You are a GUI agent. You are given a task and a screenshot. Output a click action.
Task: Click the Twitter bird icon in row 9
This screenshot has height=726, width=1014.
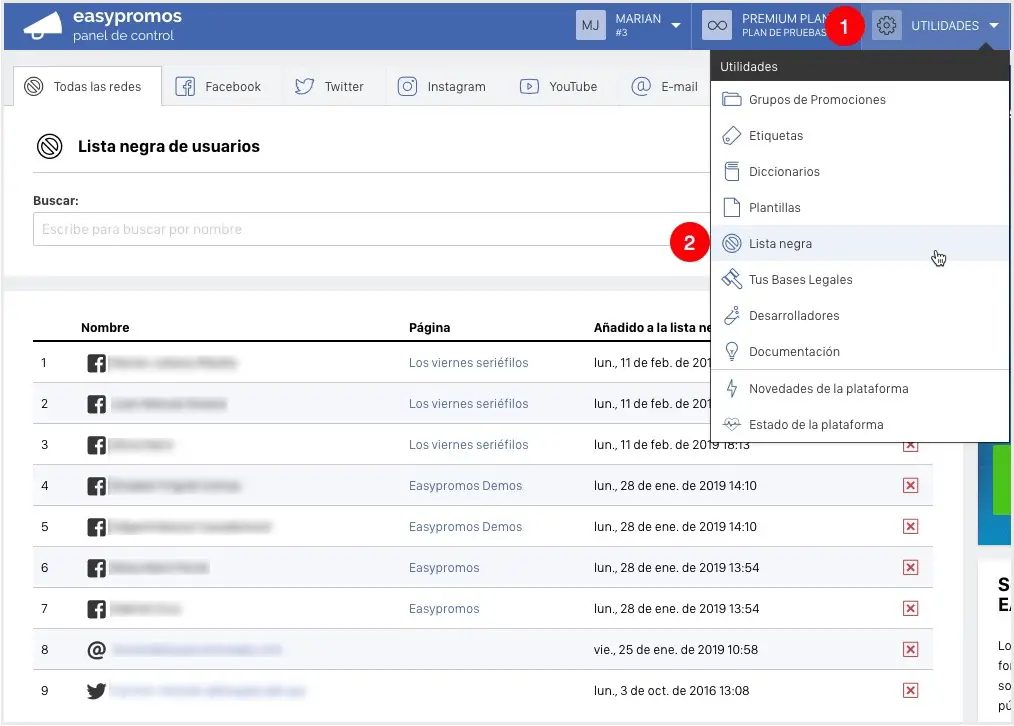[x=96, y=691]
